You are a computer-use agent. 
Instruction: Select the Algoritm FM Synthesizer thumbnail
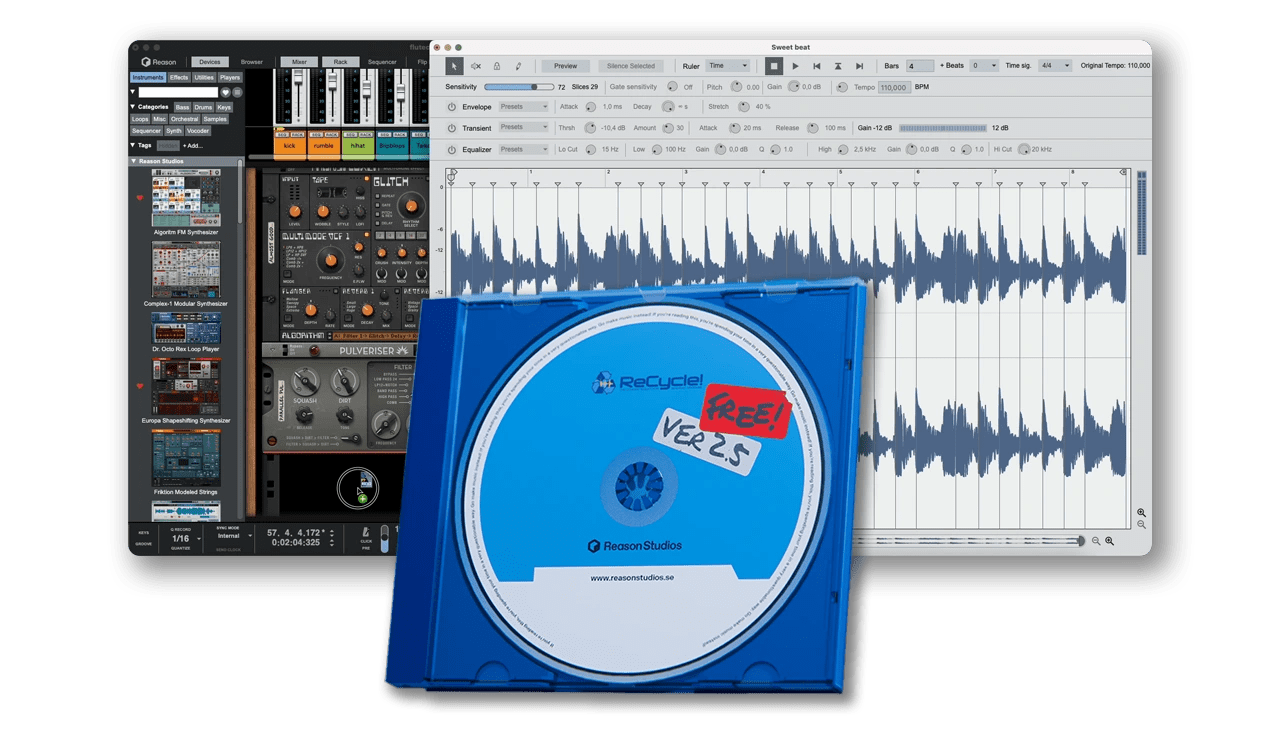(x=186, y=198)
